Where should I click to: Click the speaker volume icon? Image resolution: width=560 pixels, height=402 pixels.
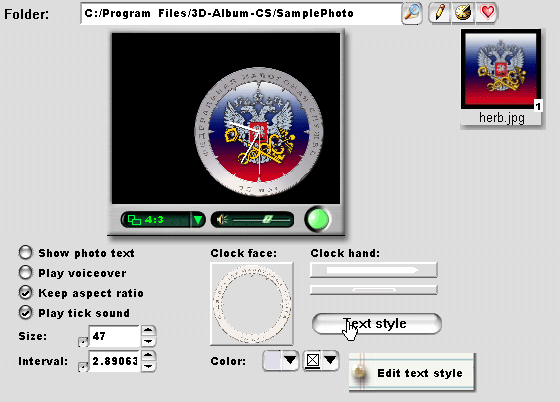pos(222,220)
